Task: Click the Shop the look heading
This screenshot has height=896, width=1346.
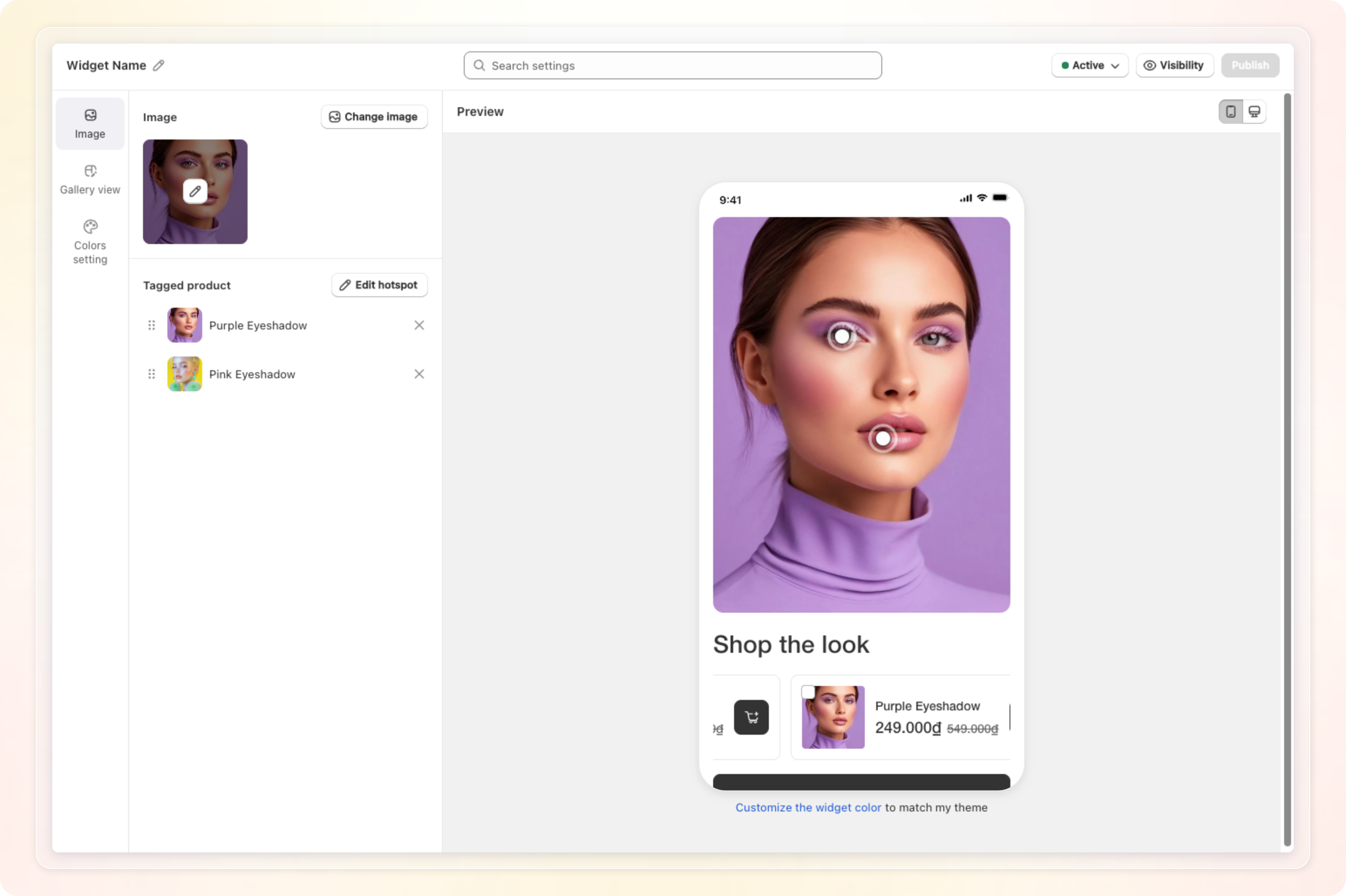Action: click(791, 645)
